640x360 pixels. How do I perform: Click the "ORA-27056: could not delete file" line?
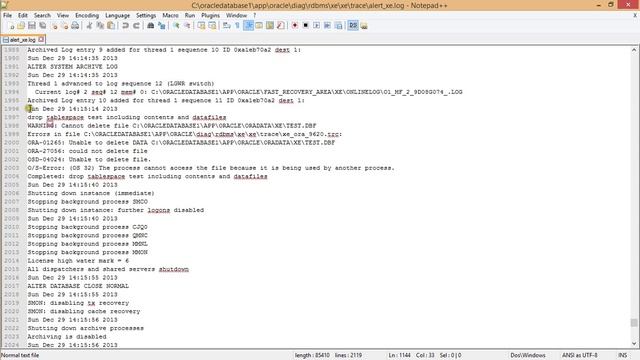click(x=87, y=151)
